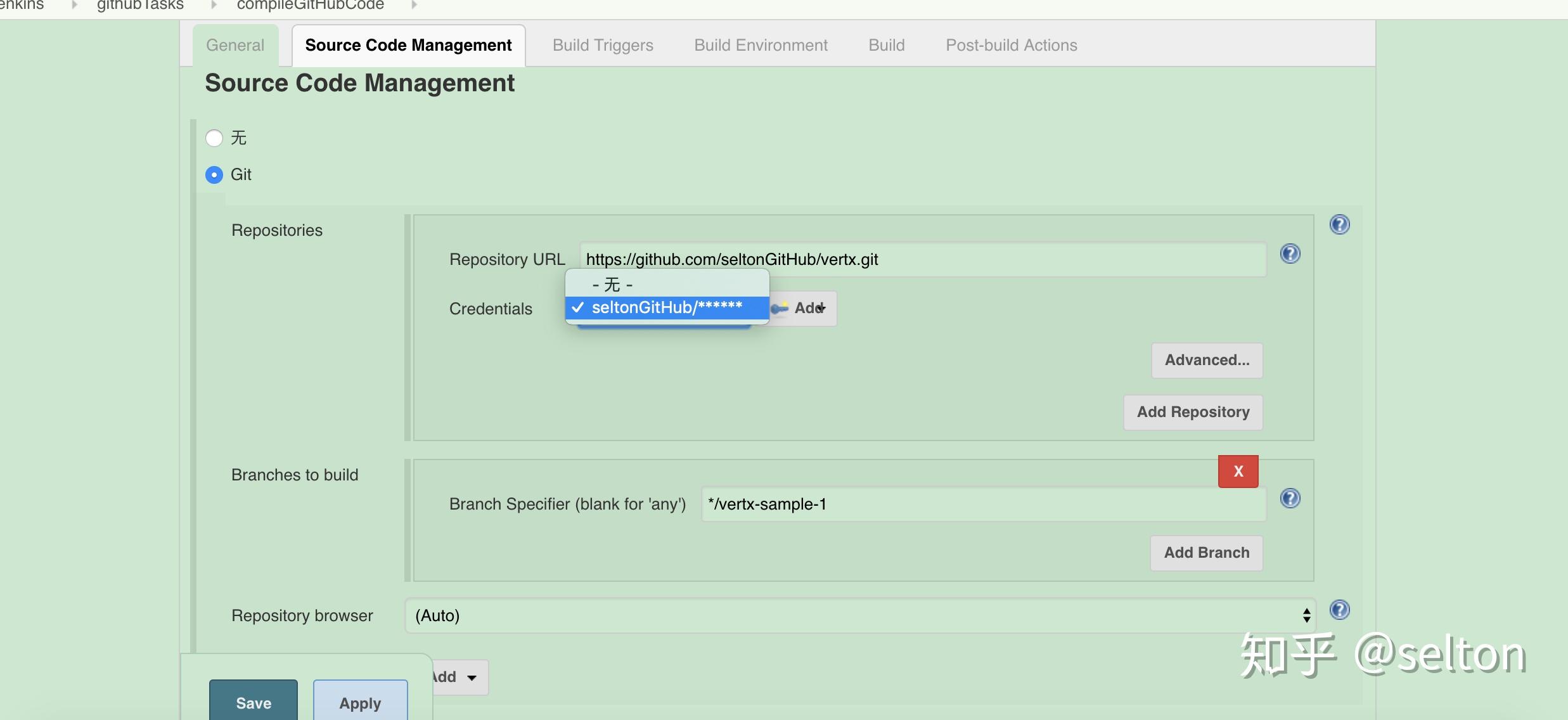Switch to Build Triggers tab
The width and height of the screenshot is (1568, 720).
[602, 46]
